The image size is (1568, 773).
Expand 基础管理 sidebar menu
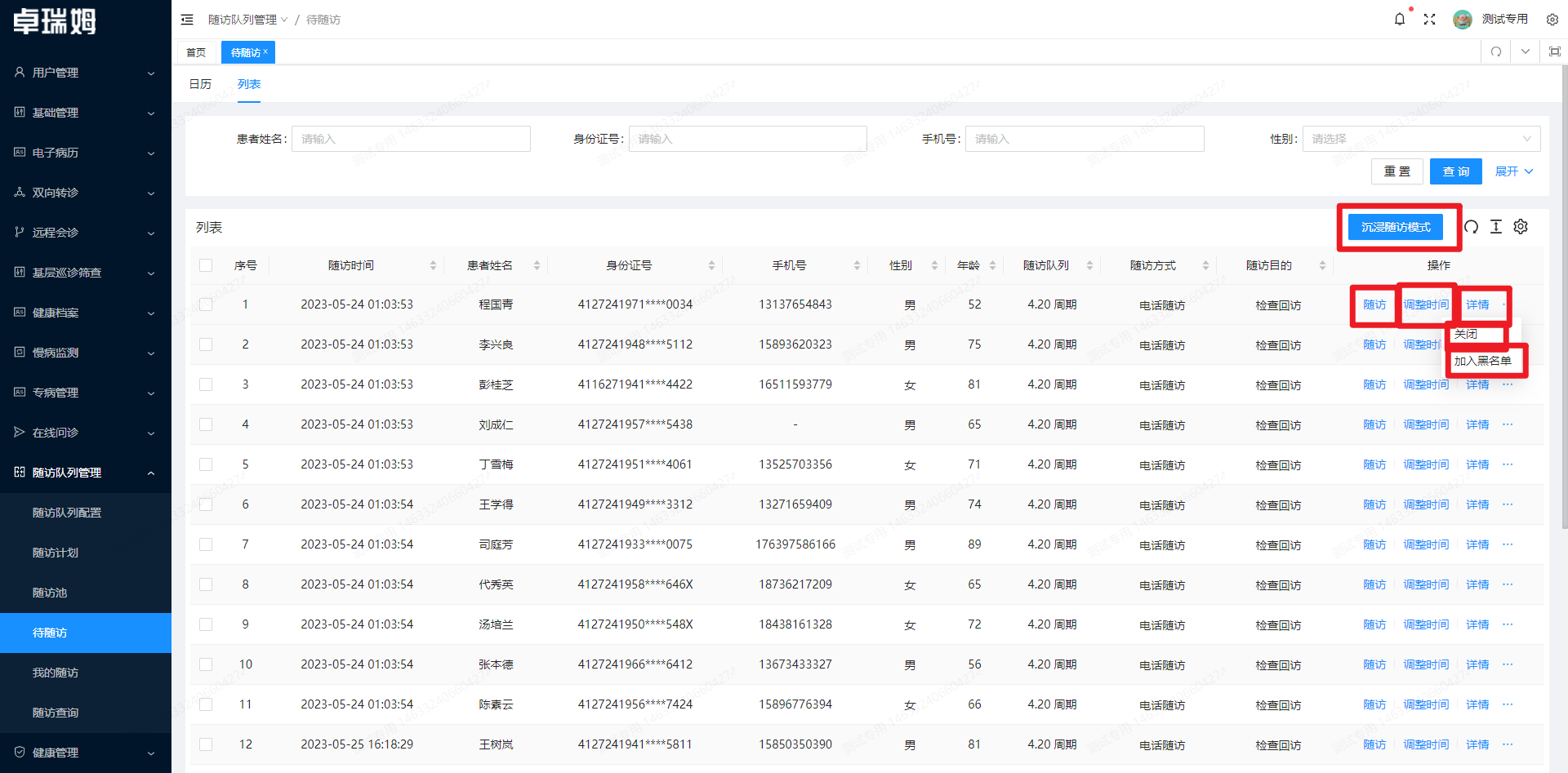[x=86, y=113]
